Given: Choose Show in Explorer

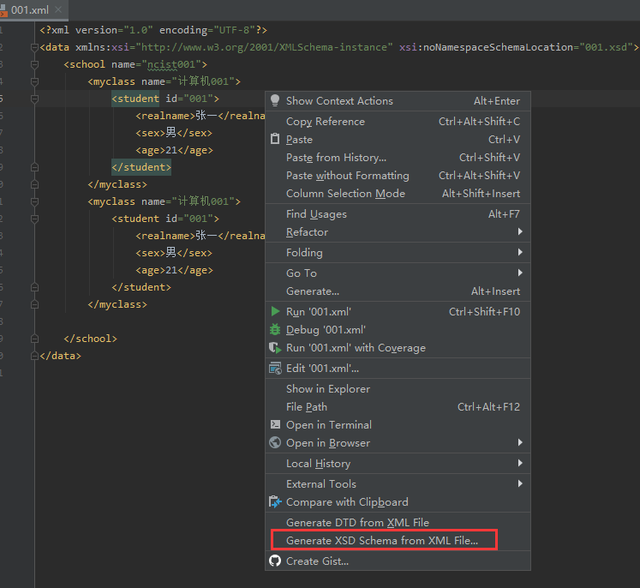Looking at the screenshot, I should 398,389.
